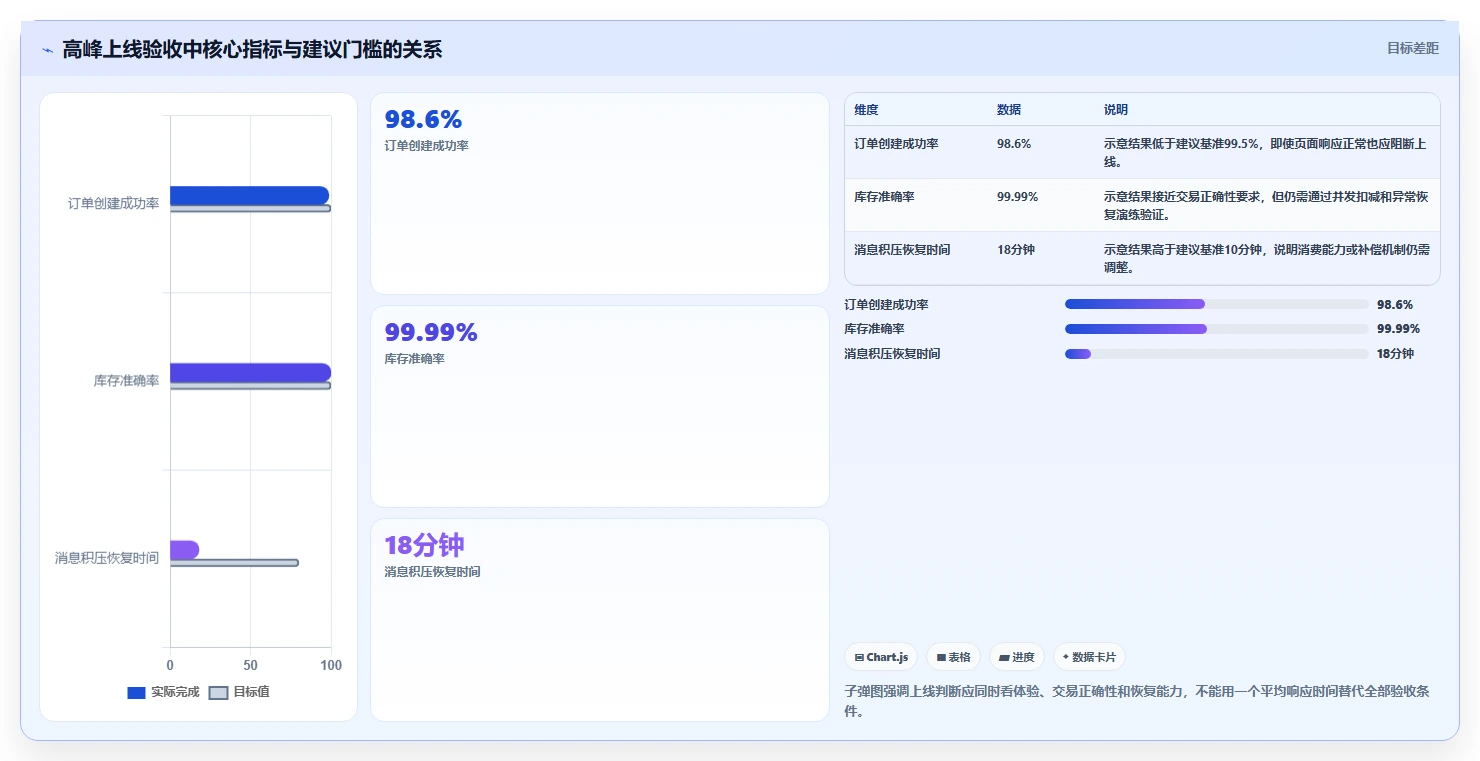Click the 消息积压恢复时间 label under 18分钟 card
The width and height of the screenshot is (1480, 761).
click(x=433, y=571)
